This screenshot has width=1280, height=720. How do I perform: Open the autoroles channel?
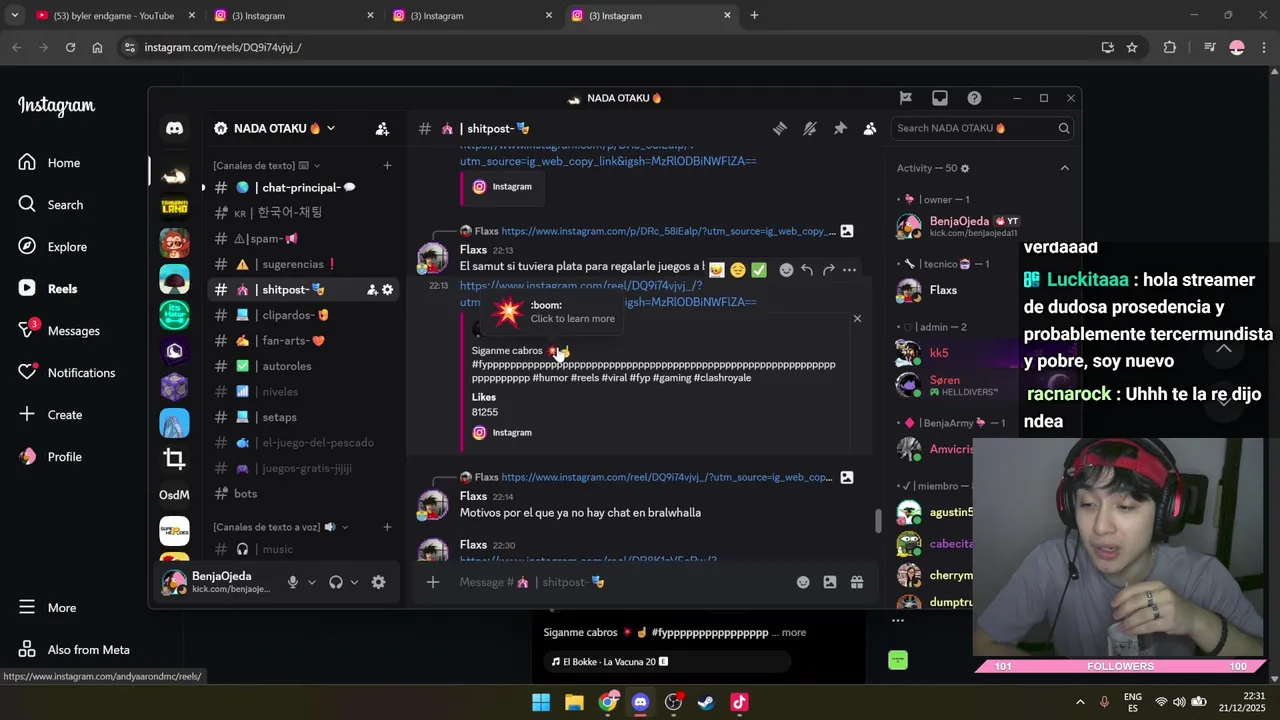(304, 366)
